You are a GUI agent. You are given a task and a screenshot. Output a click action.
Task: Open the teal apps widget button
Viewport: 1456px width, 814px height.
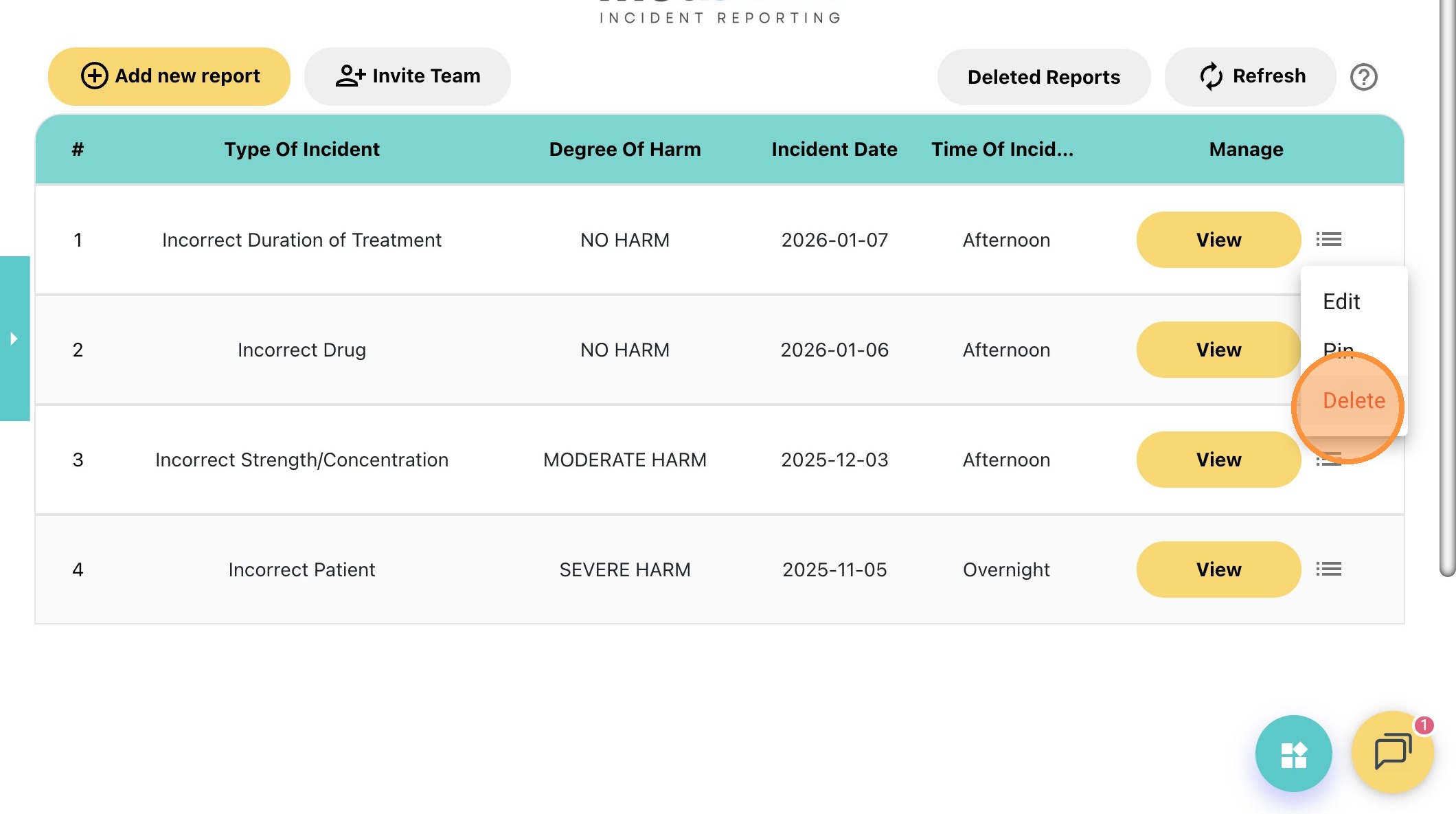[1293, 754]
